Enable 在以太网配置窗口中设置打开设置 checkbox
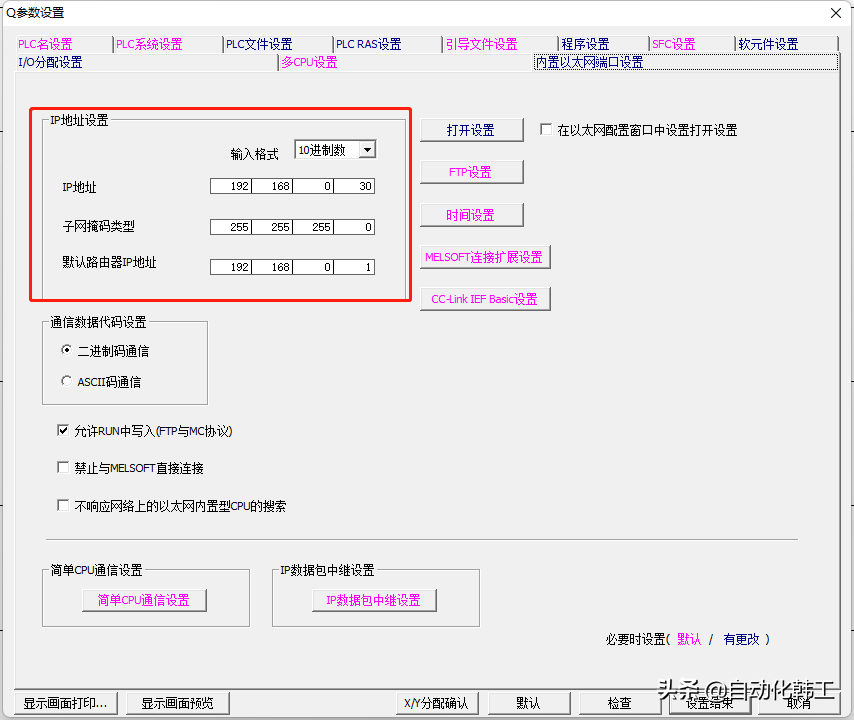 546,130
